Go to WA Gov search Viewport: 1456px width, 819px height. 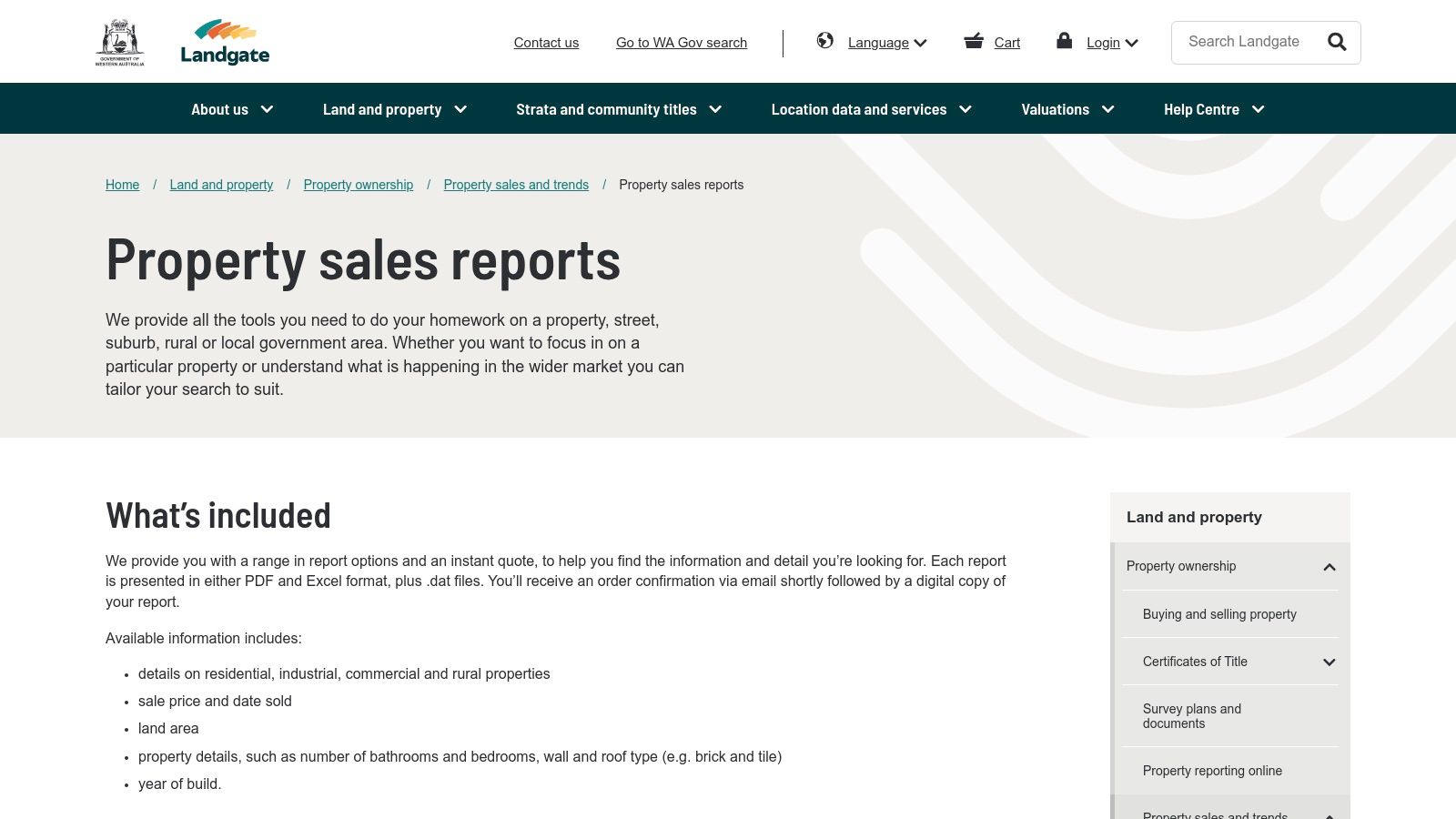(681, 42)
